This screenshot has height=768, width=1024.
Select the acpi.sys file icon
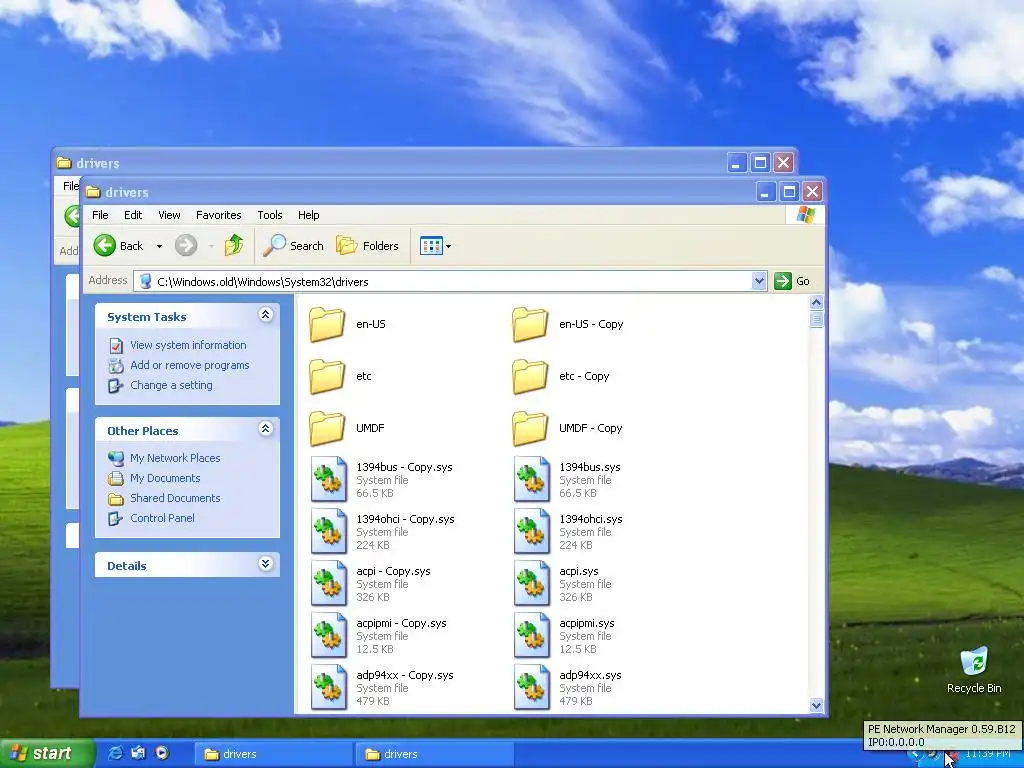pyautogui.click(x=532, y=584)
